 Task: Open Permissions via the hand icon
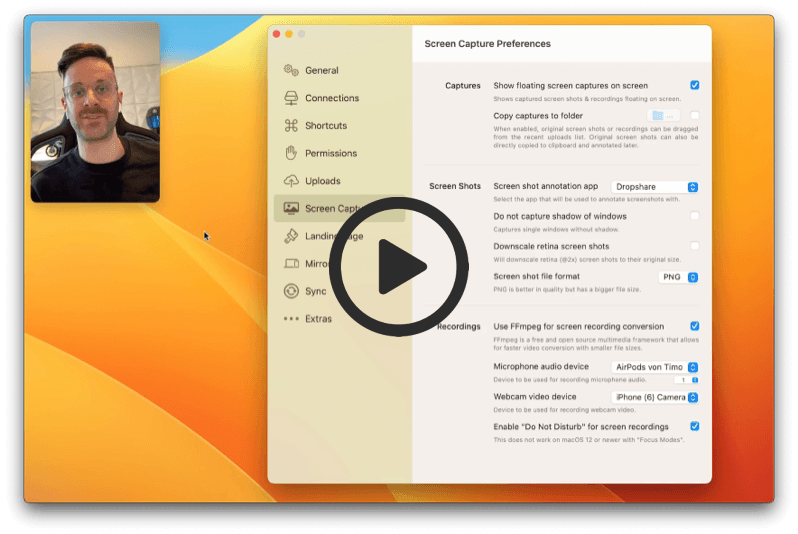pyautogui.click(x=291, y=153)
